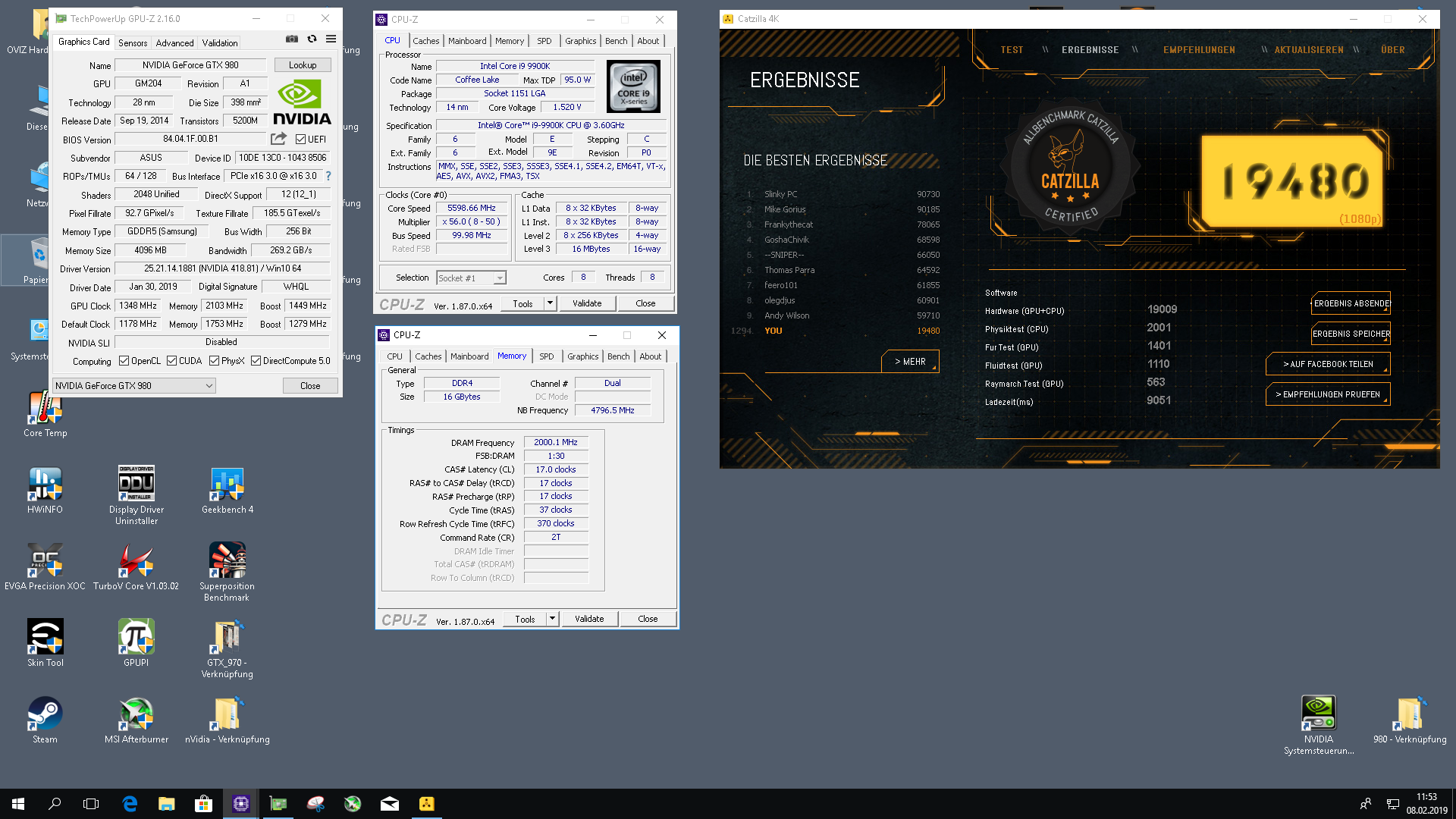Click the Lookup button in GPU-Z
1456x819 pixels.
click(303, 65)
